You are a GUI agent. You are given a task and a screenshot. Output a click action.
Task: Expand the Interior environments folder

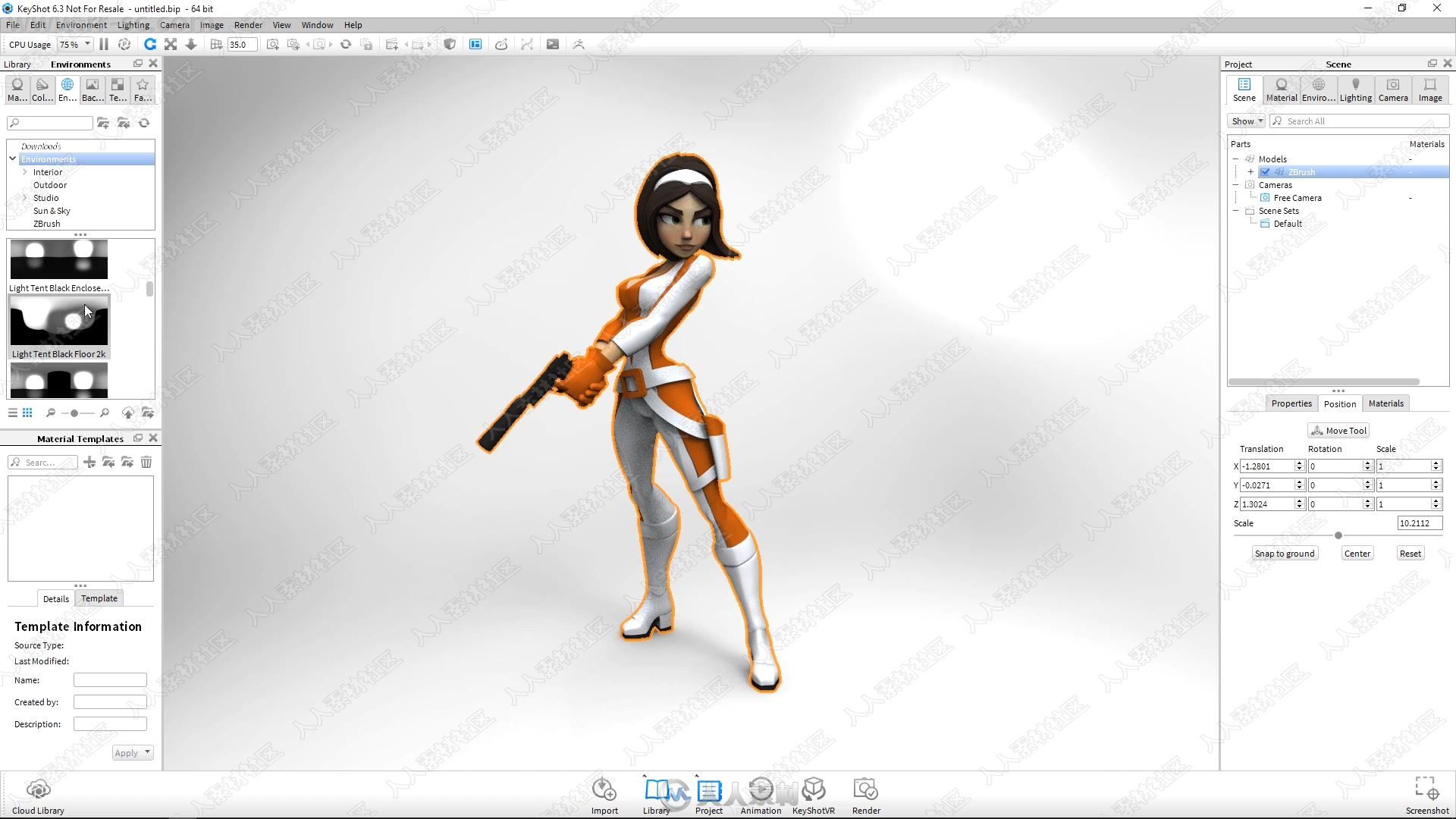pos(25,171)
